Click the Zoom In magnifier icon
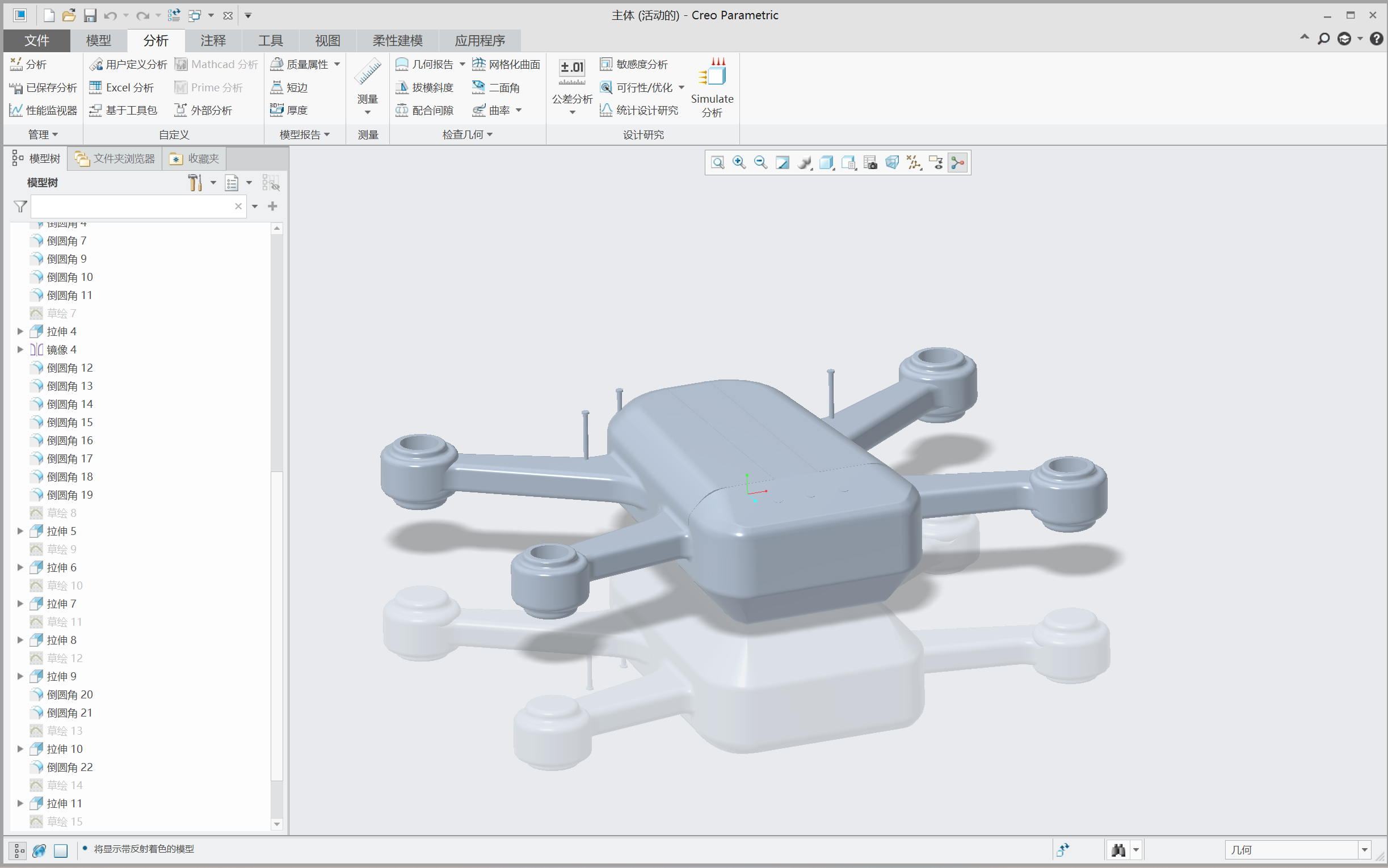The image size is (1388, 868). click(739, 163)
